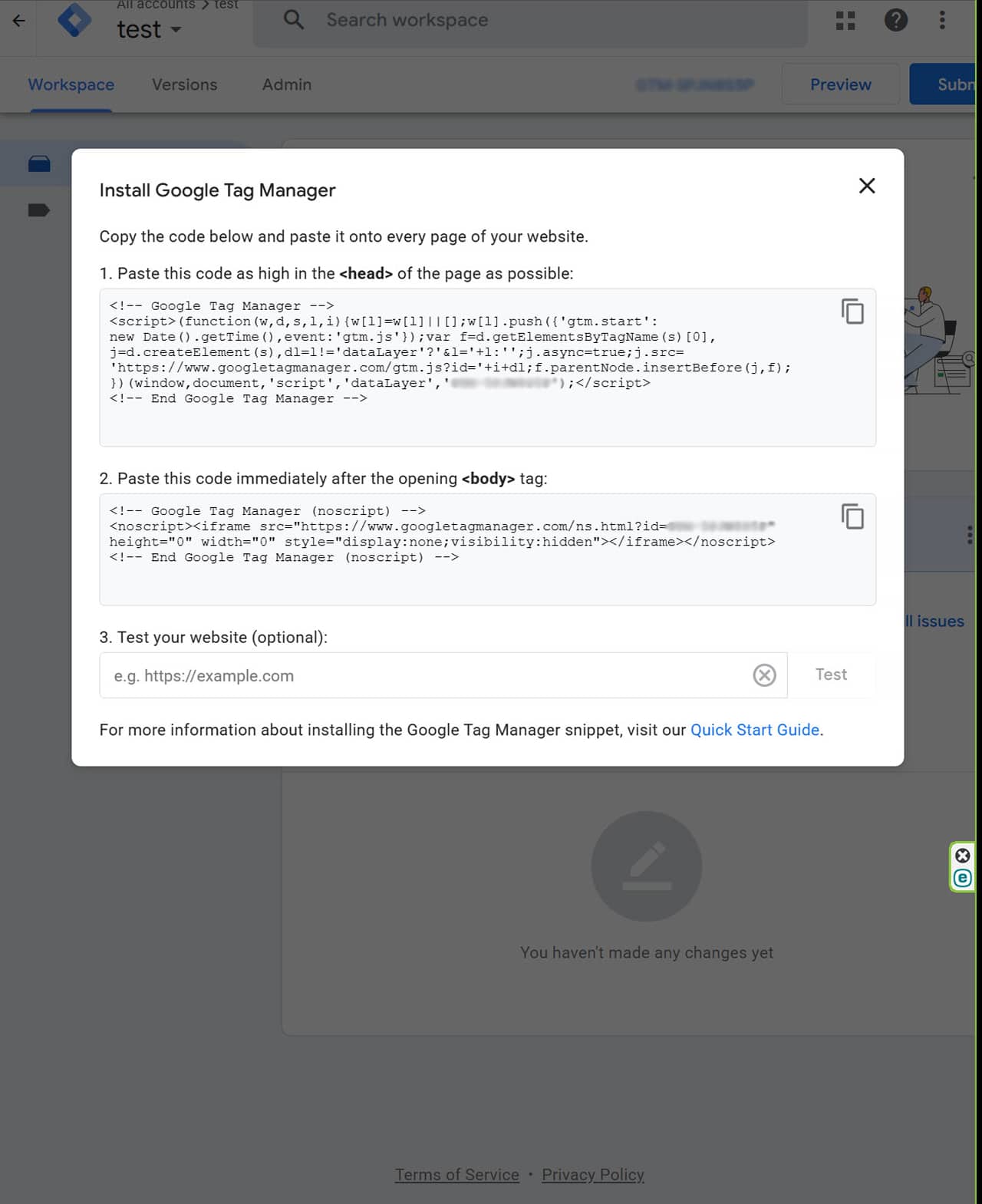Switch to the Admin tab
Viewport: 982px width, 1204px height.
click(287, 84)
